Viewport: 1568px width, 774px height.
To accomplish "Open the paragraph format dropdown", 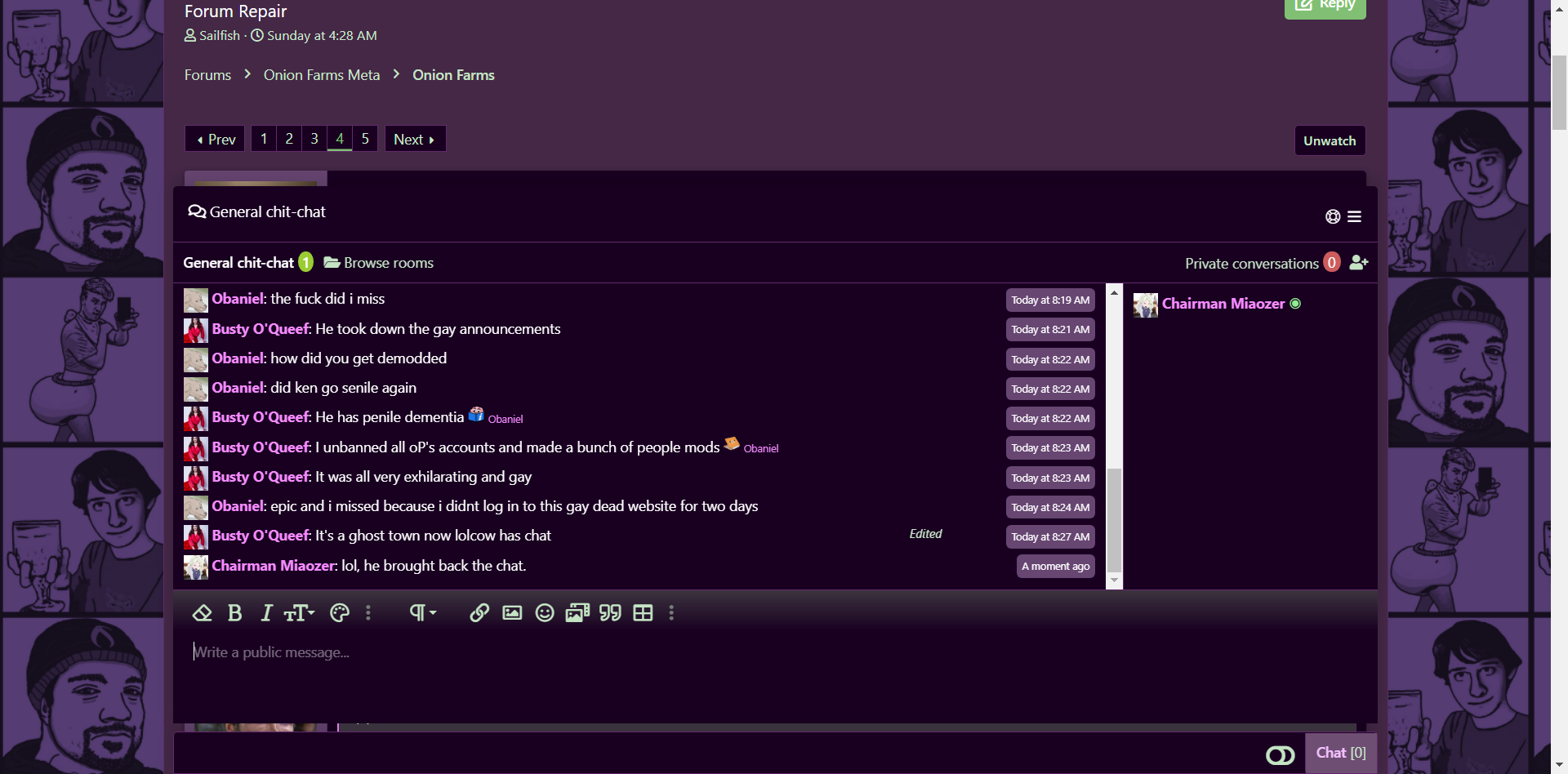I will [x=422, y=612].
